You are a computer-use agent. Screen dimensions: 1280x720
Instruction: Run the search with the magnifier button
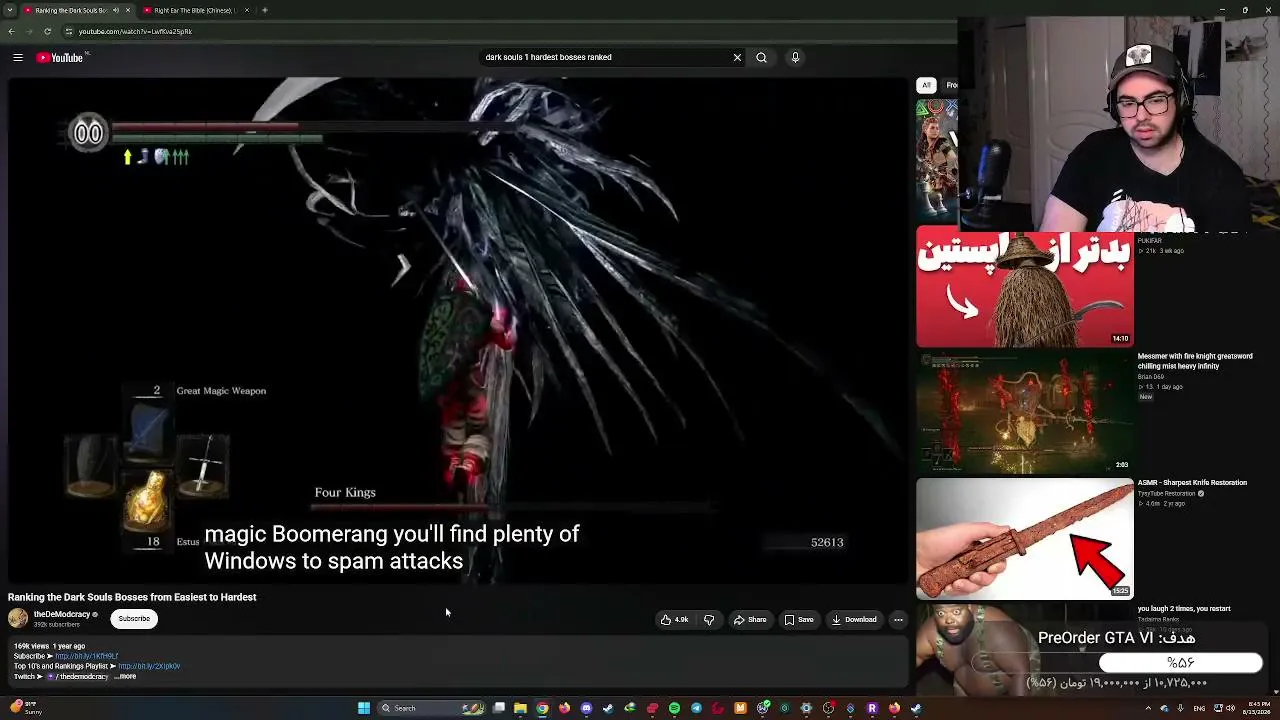pos(761,57)
